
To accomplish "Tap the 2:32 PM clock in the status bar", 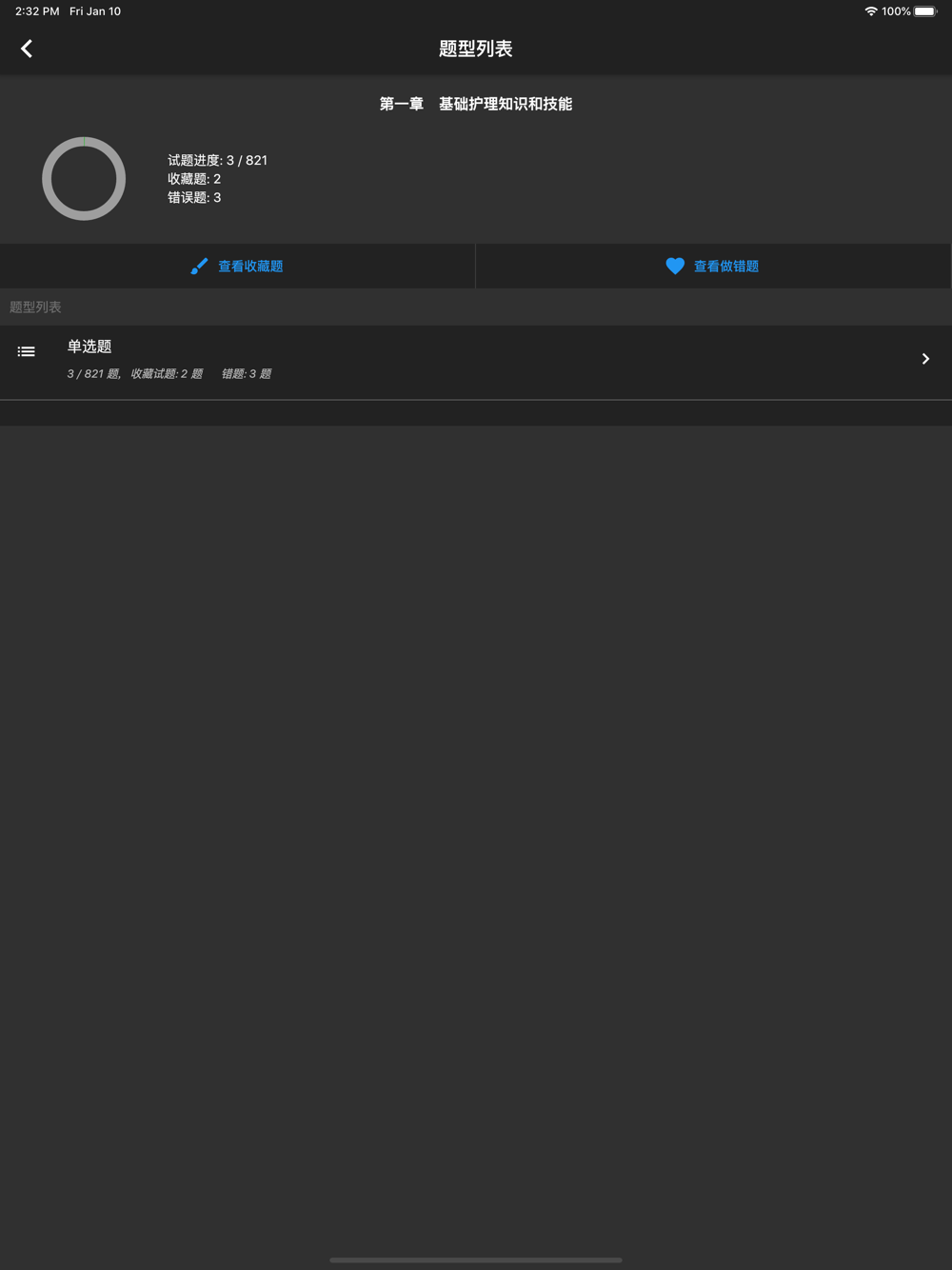I will [x=37, y=11].
